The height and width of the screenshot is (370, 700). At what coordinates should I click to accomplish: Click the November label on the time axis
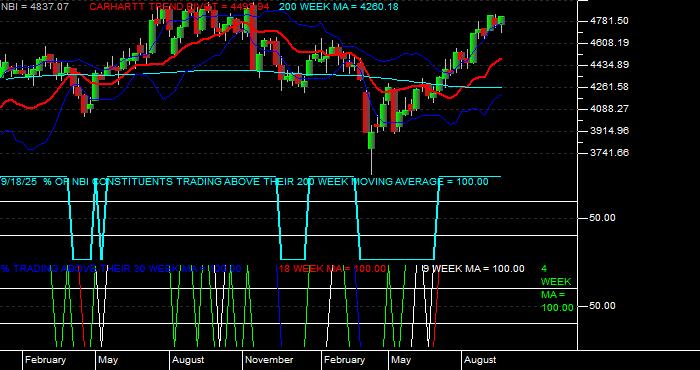coord(269,360)
